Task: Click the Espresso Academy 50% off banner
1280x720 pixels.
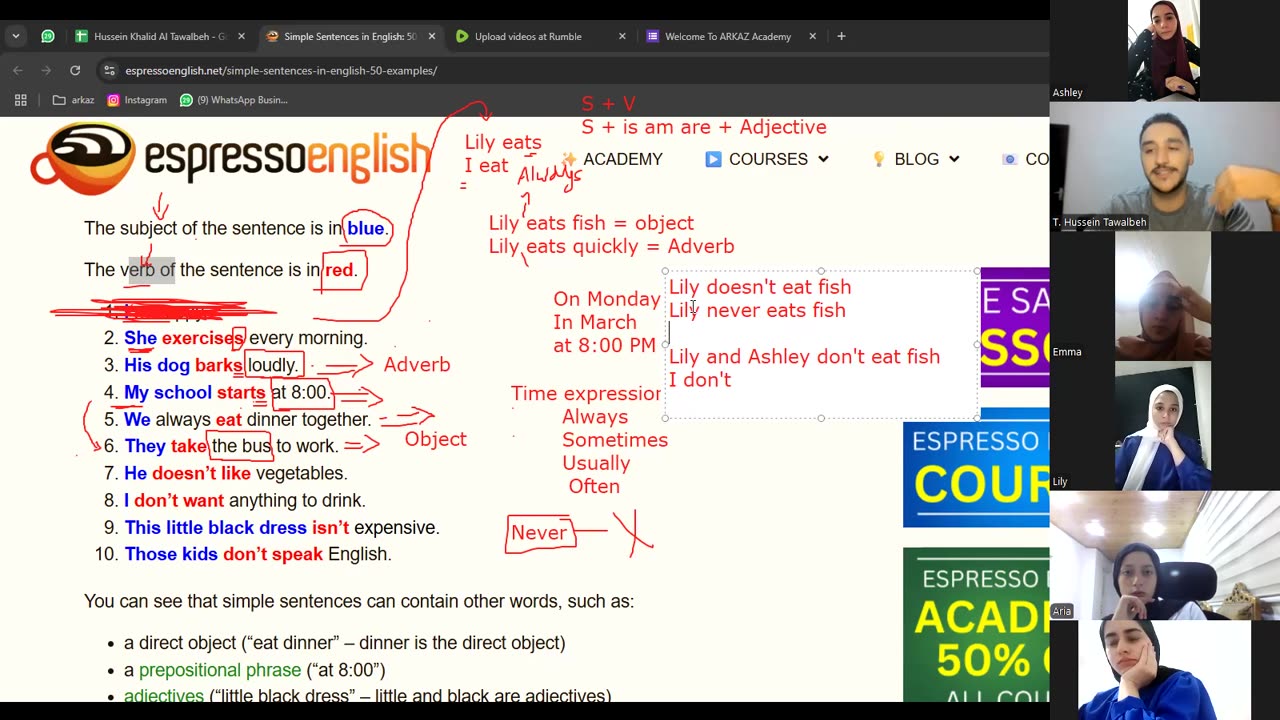Action: (976, 625)
